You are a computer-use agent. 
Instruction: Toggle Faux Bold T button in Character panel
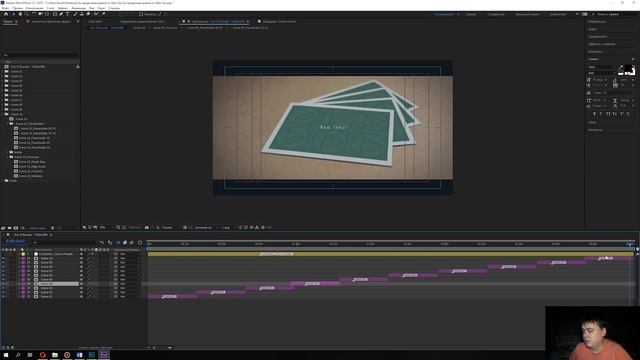click(594, 114)
